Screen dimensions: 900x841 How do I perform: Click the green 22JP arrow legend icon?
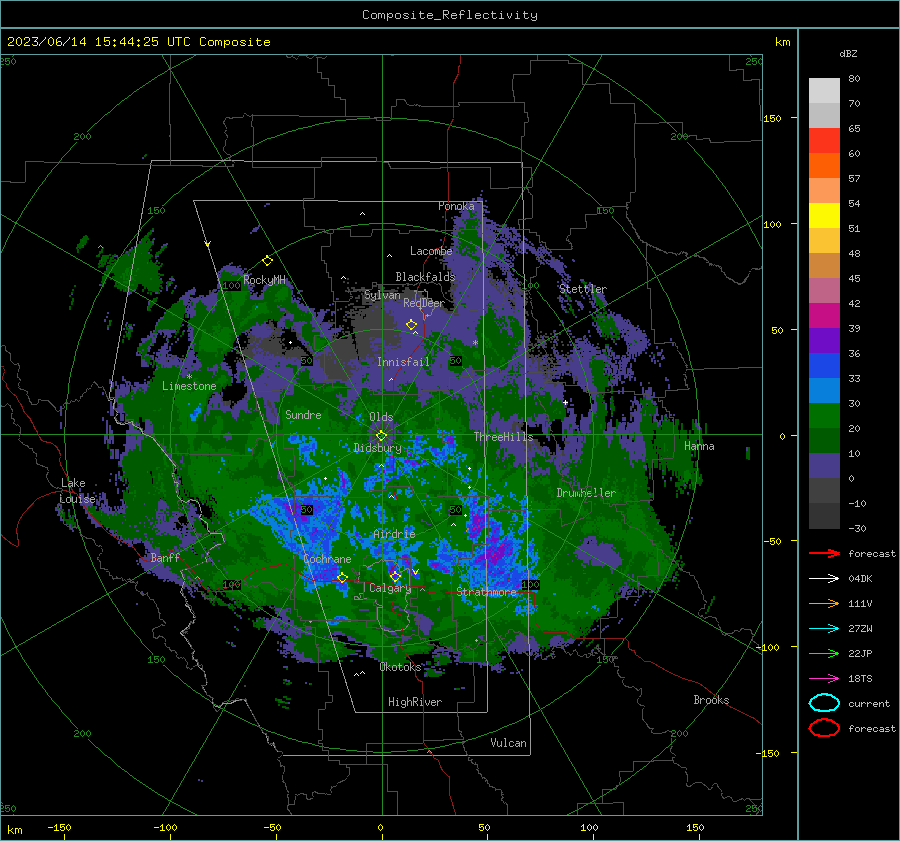tap(824, 653)
